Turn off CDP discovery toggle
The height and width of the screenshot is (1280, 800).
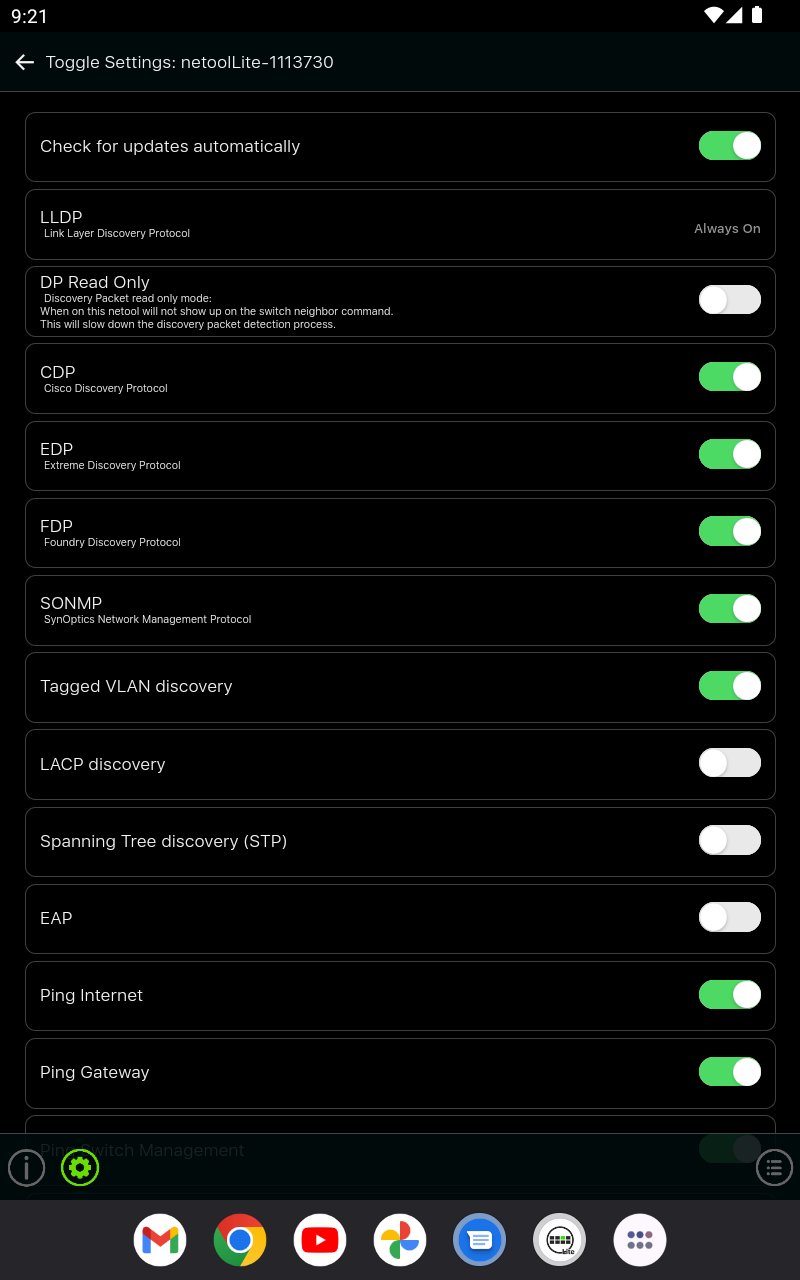click(x=729, y=377)
